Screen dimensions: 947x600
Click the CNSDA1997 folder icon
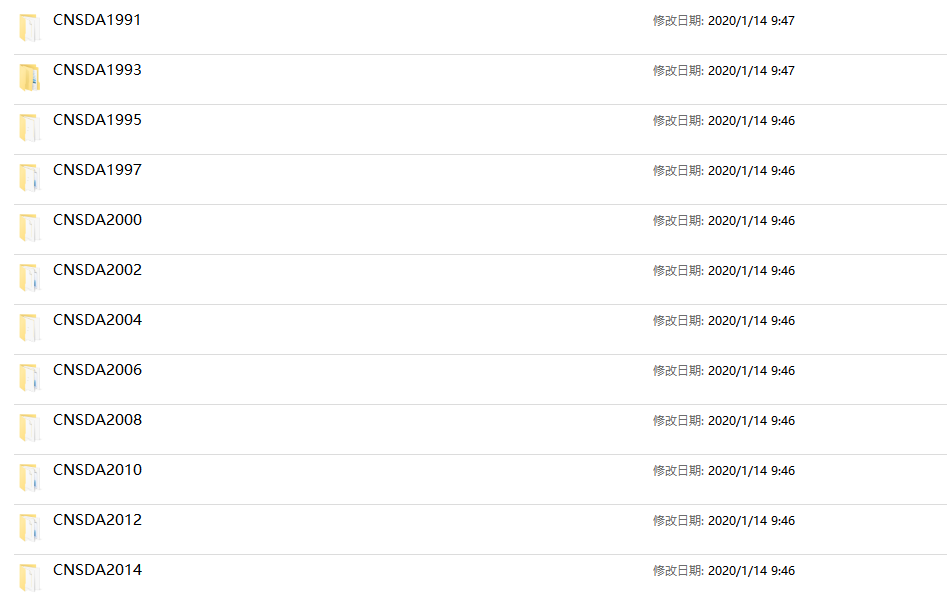pos(29,178)
